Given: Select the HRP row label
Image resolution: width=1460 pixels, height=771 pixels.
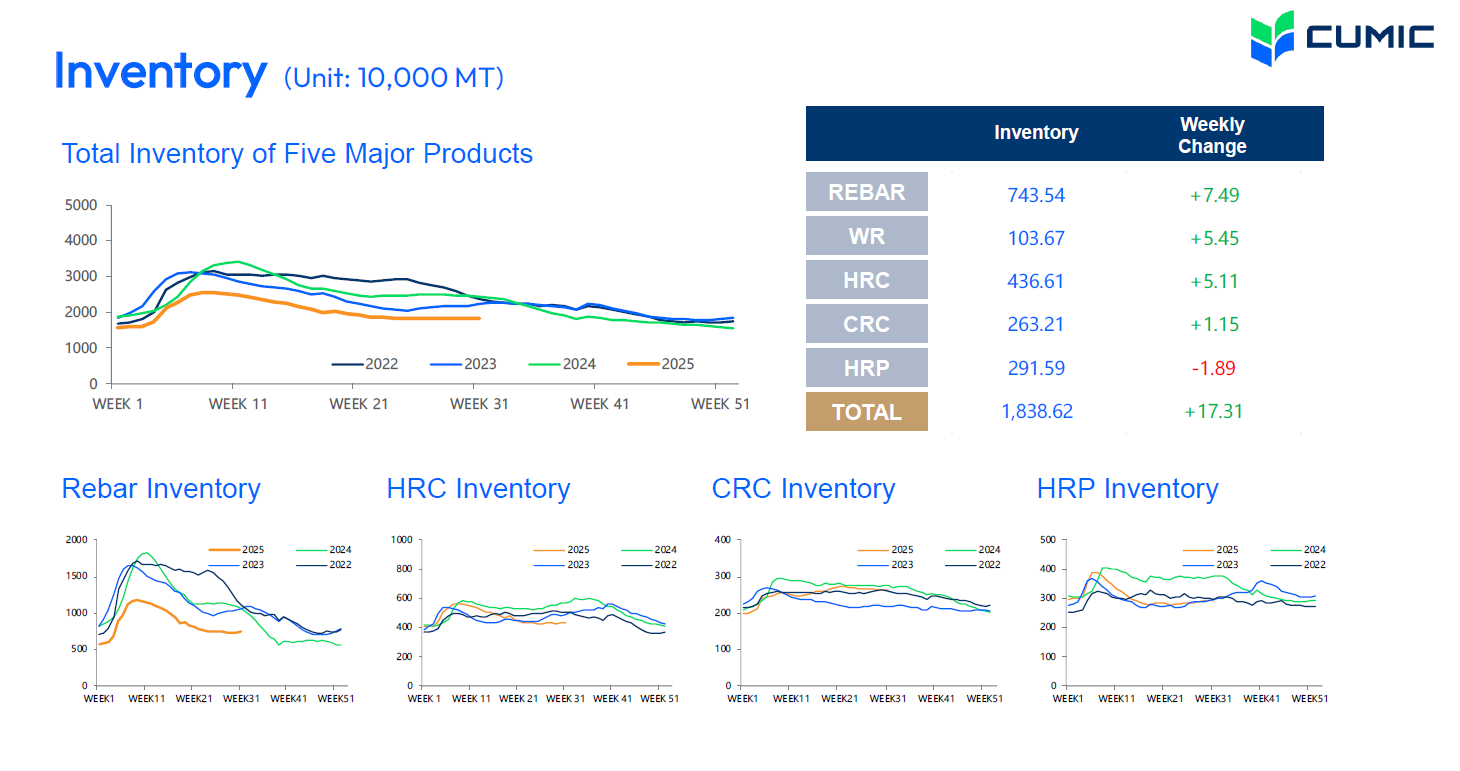Looking at the screenshot, I should coord(866,368).
